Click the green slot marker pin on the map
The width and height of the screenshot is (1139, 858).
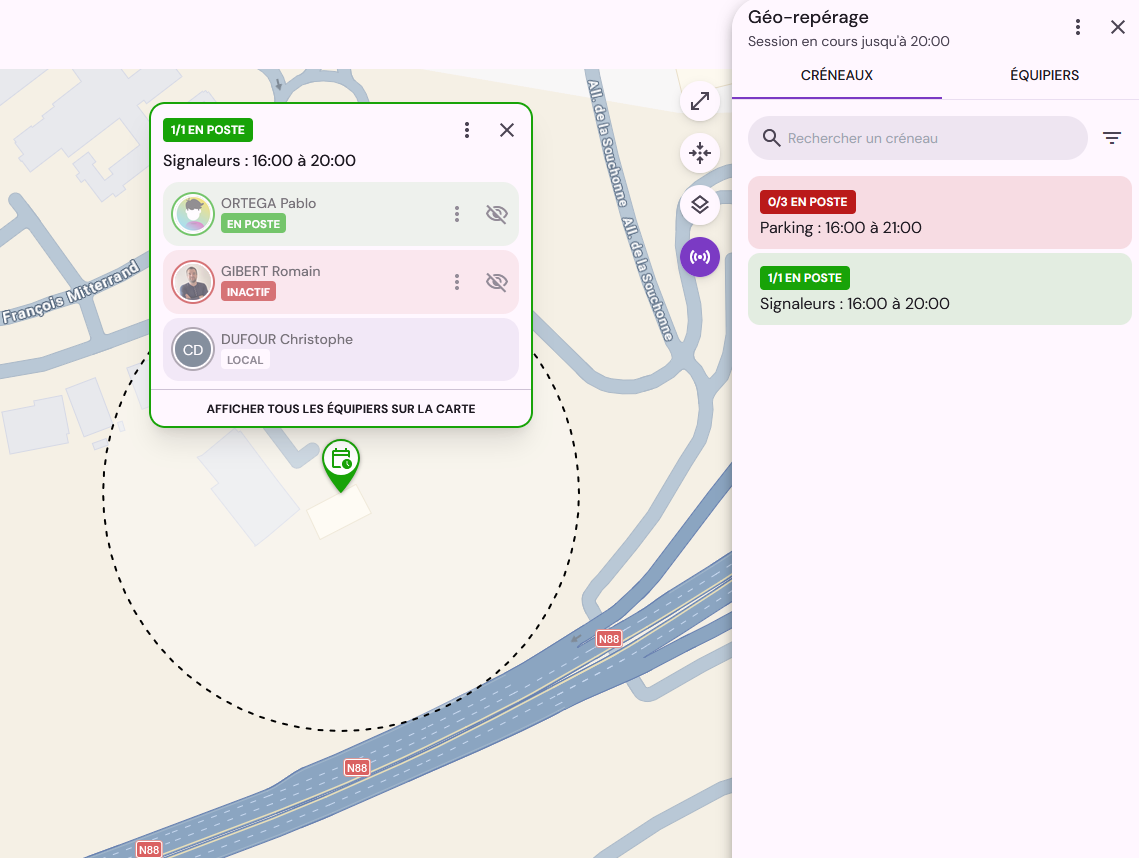pyautogui.click(x=341, y=465)
